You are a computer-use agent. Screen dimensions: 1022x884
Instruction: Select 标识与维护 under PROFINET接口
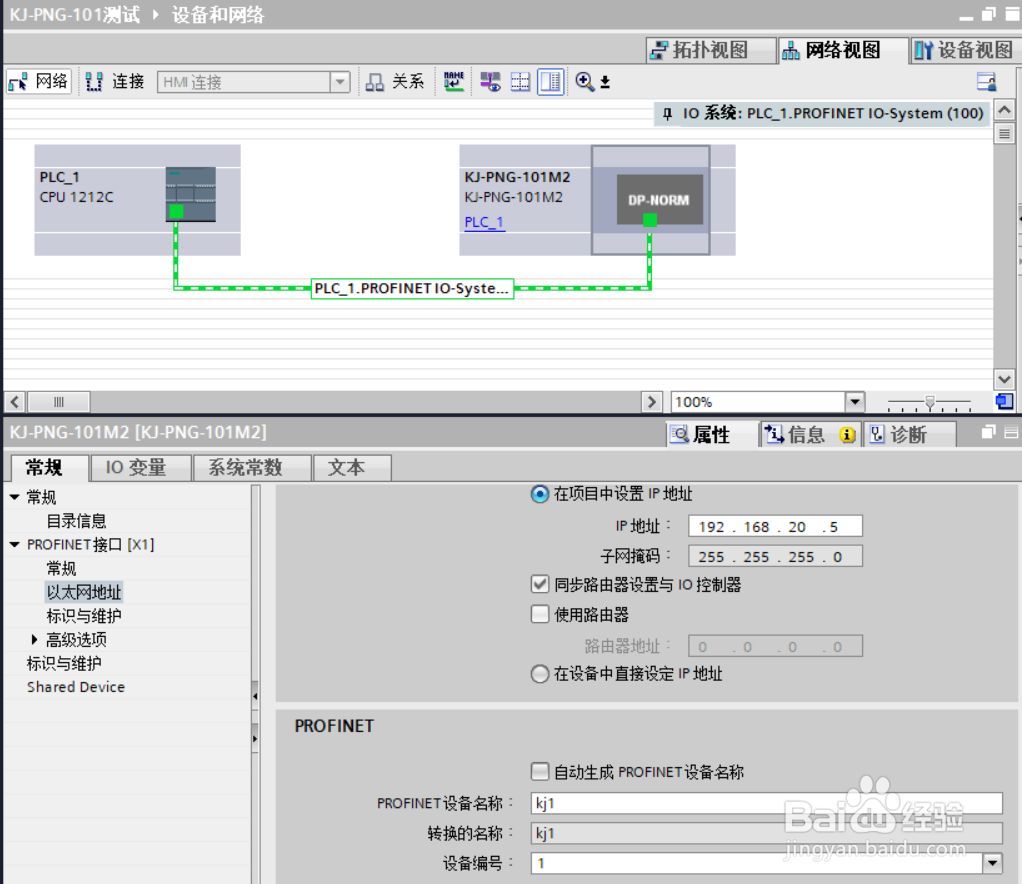coord(83,616)
